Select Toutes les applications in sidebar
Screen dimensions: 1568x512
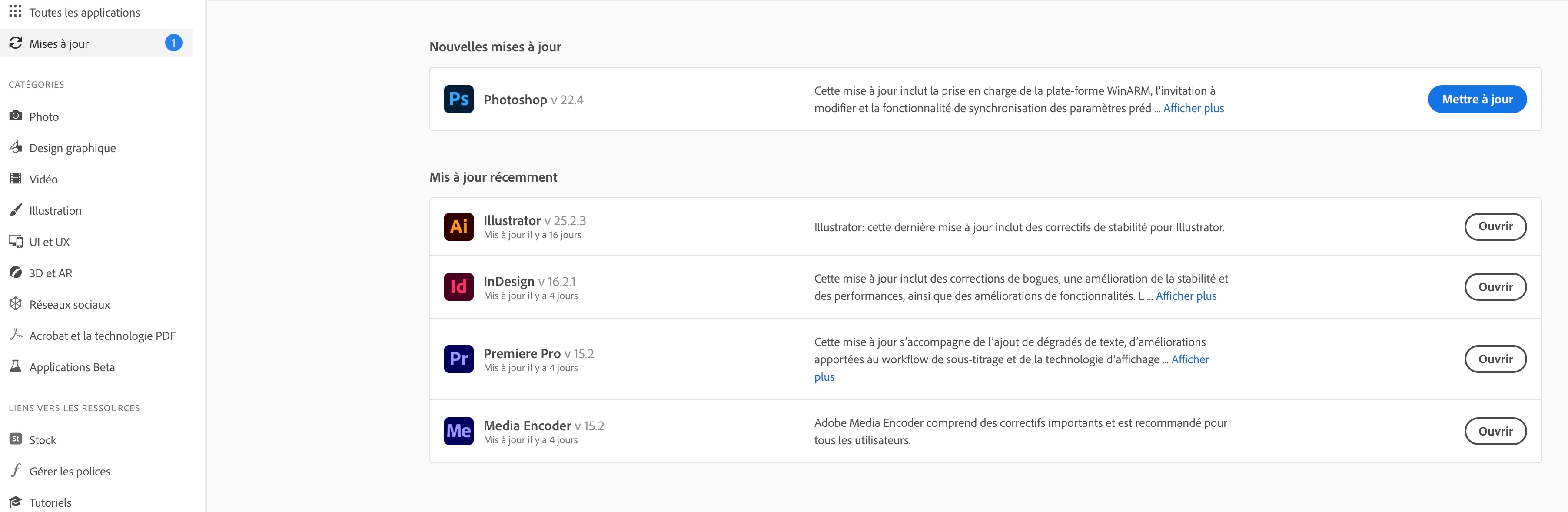point(84,12)
